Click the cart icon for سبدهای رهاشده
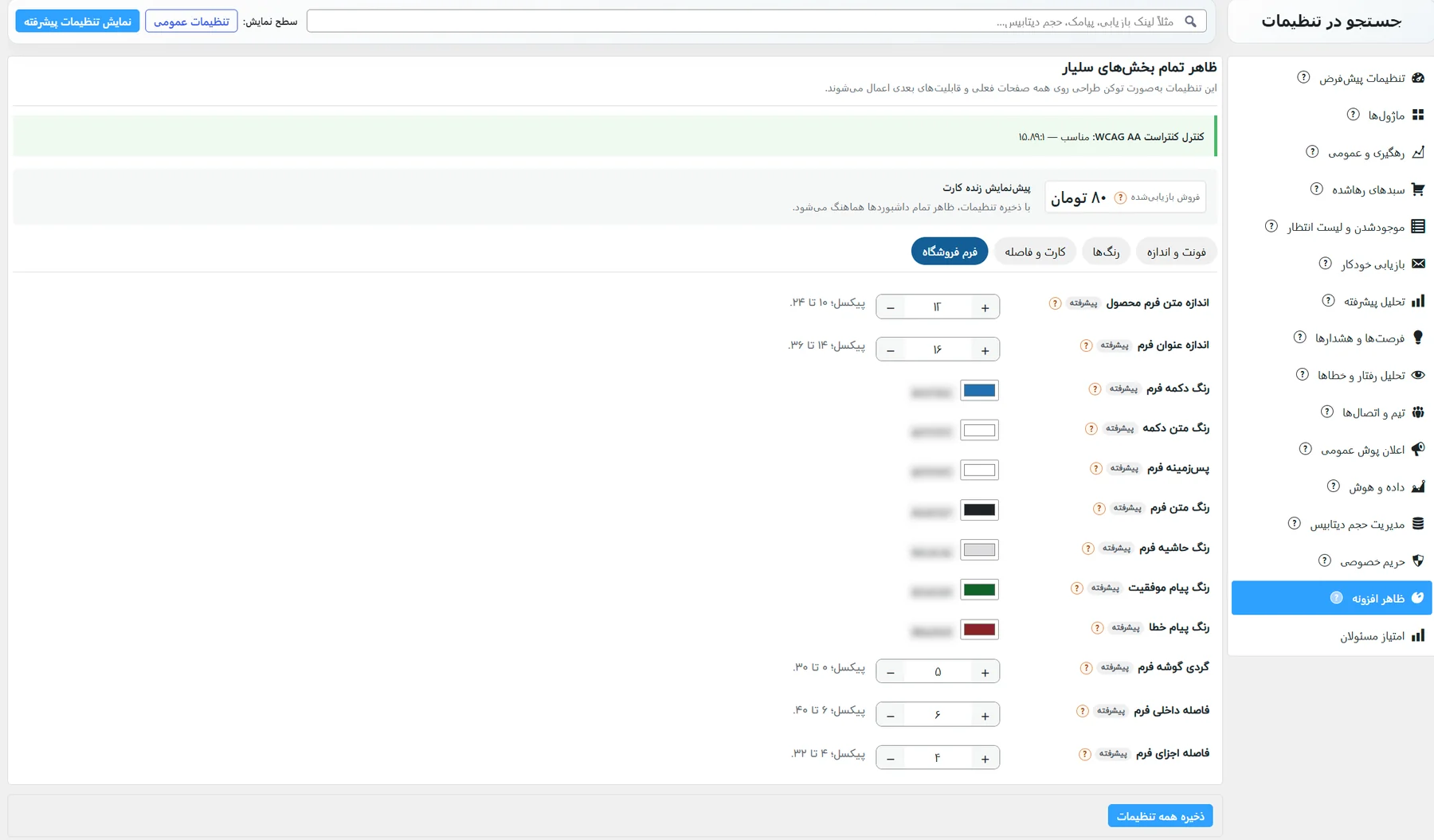Screen dimensions: 1434x840 click(x=1418, y=189)
